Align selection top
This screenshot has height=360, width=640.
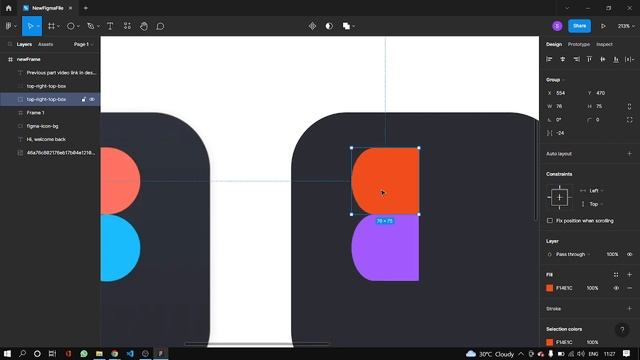(589, 59)
